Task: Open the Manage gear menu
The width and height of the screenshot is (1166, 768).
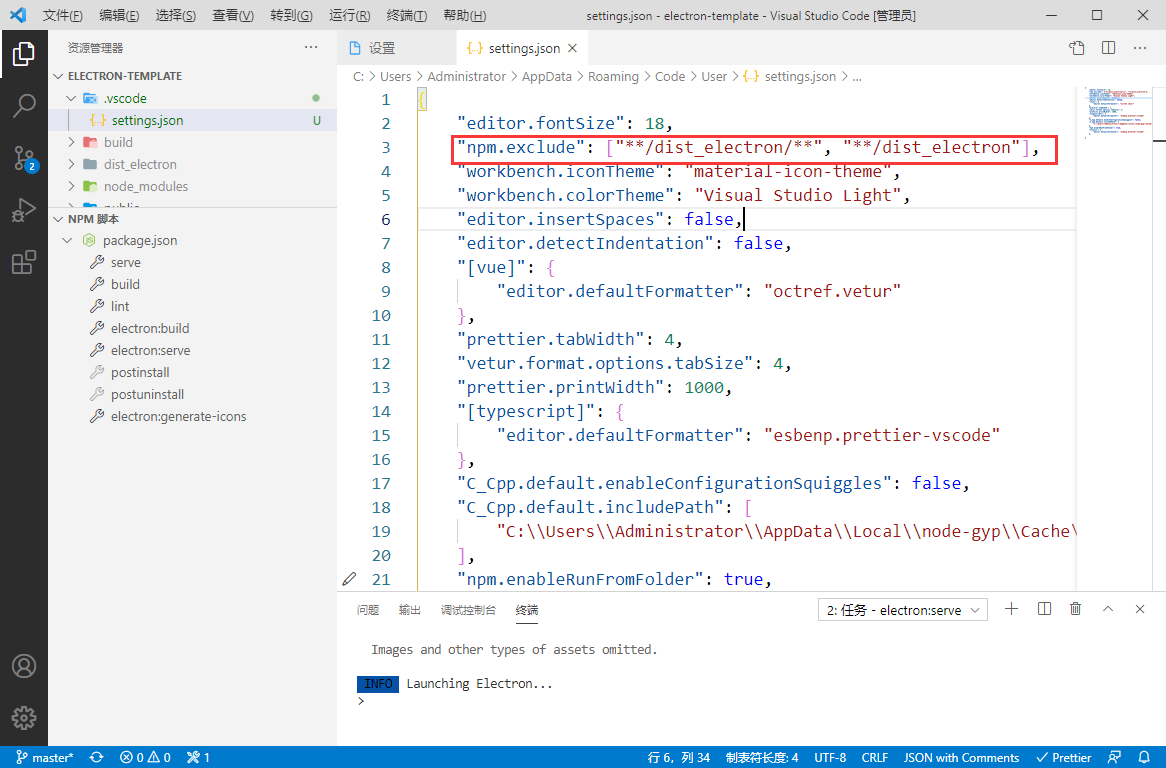Action: (x=24, y=718)
